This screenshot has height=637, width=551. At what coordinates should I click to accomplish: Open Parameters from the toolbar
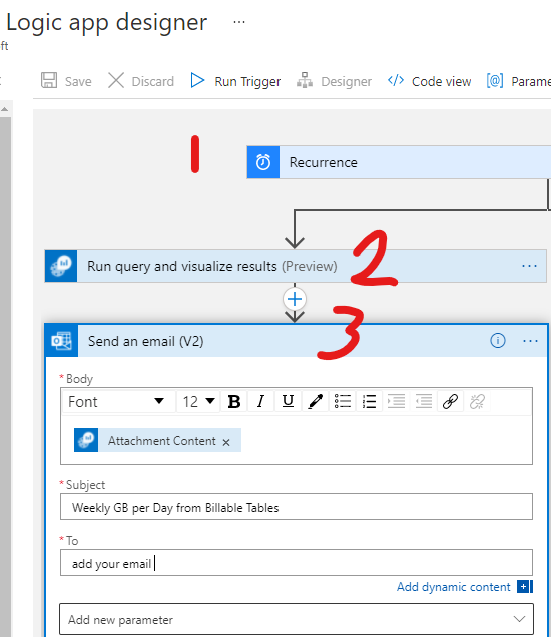pyautogui.click(x=519, y=81)
